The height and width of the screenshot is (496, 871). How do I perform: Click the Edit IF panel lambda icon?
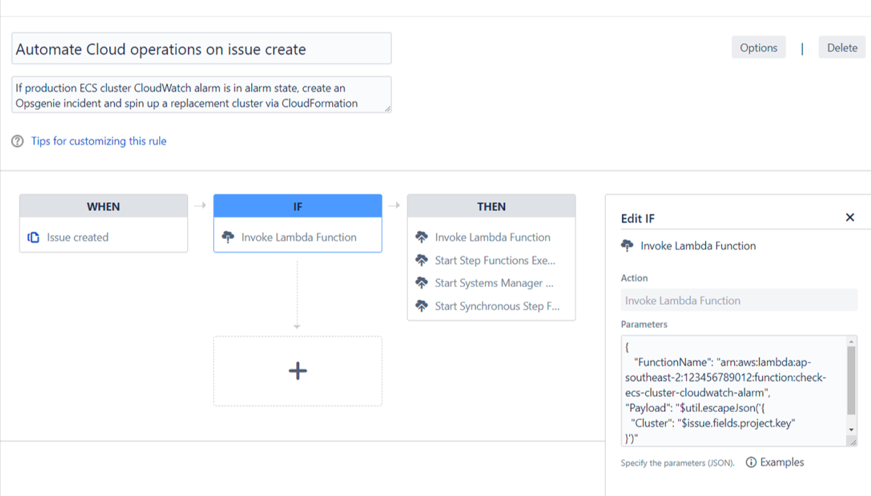627,246
